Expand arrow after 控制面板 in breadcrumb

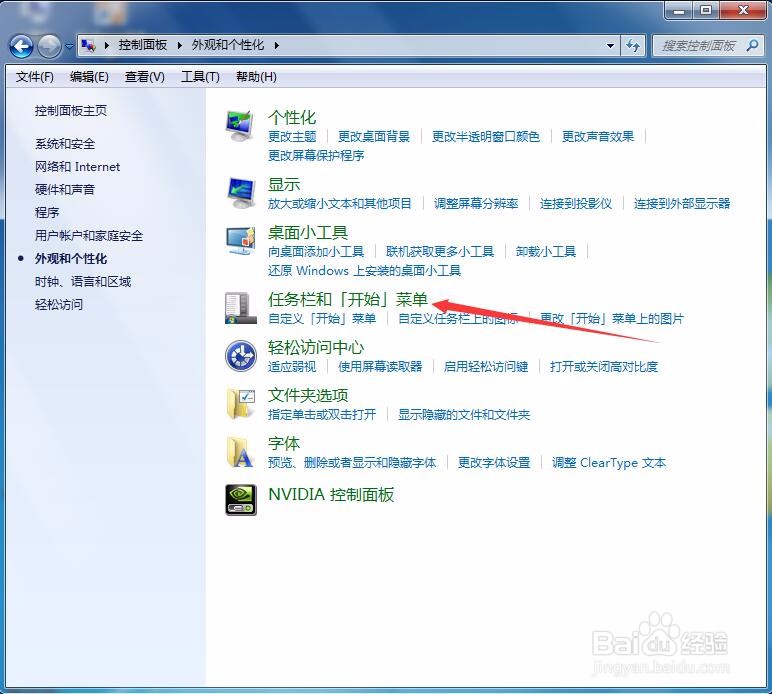tap(180, 45)
